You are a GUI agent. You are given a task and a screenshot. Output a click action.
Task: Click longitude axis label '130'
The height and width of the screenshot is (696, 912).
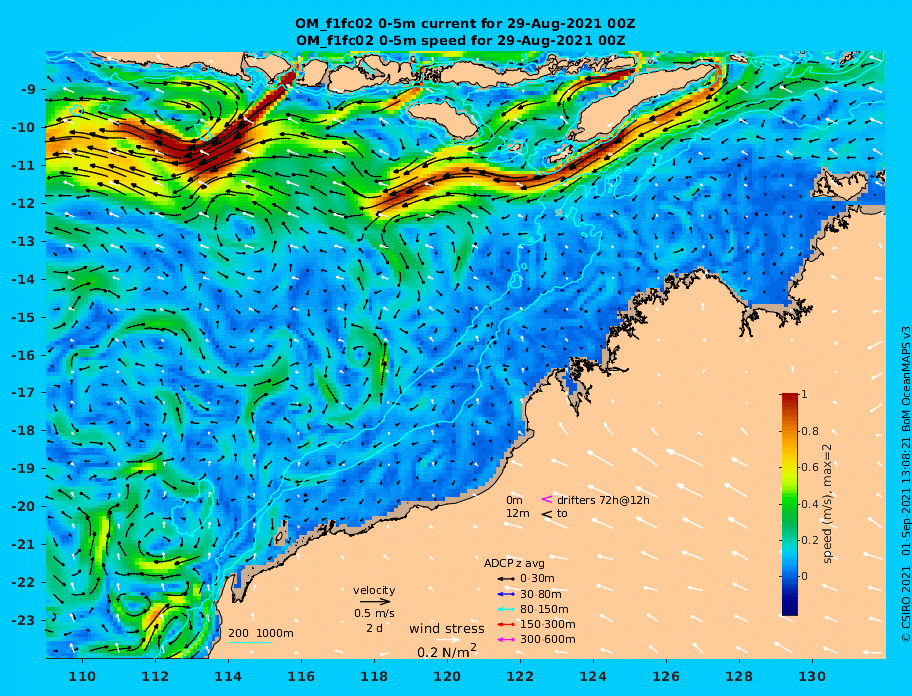pyautogui.click(x=813, y=676)
